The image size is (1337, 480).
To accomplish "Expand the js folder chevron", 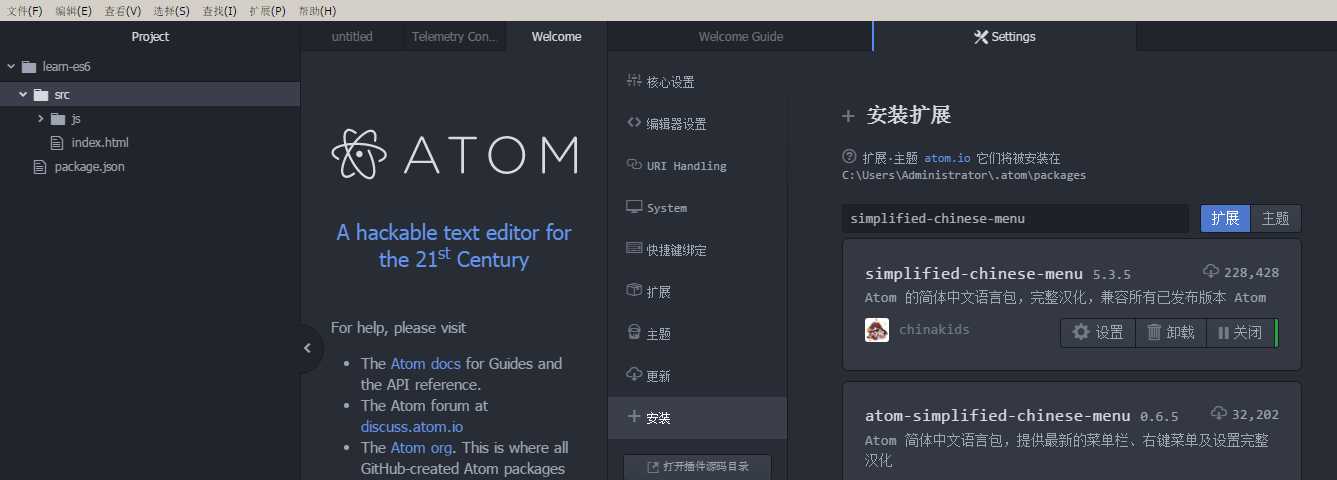I will (41, 119).
